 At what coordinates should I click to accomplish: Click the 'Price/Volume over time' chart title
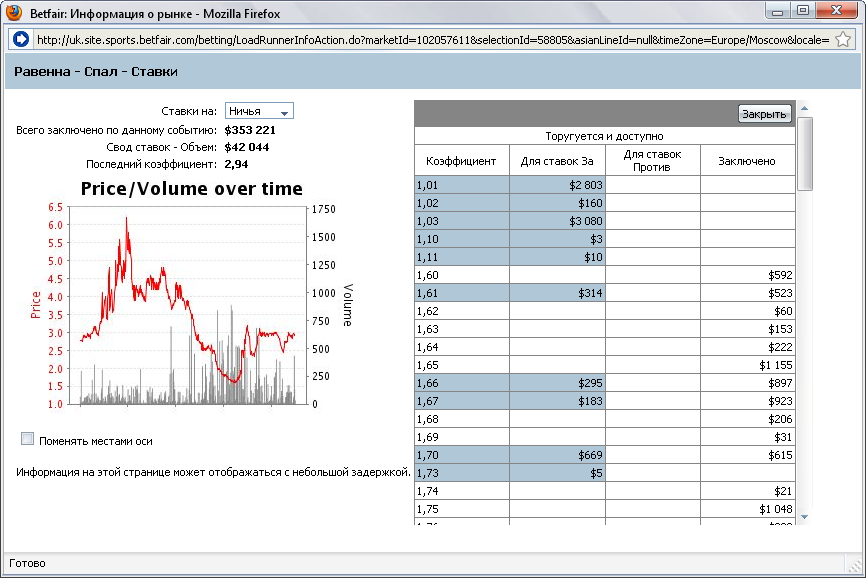(192, 188)
